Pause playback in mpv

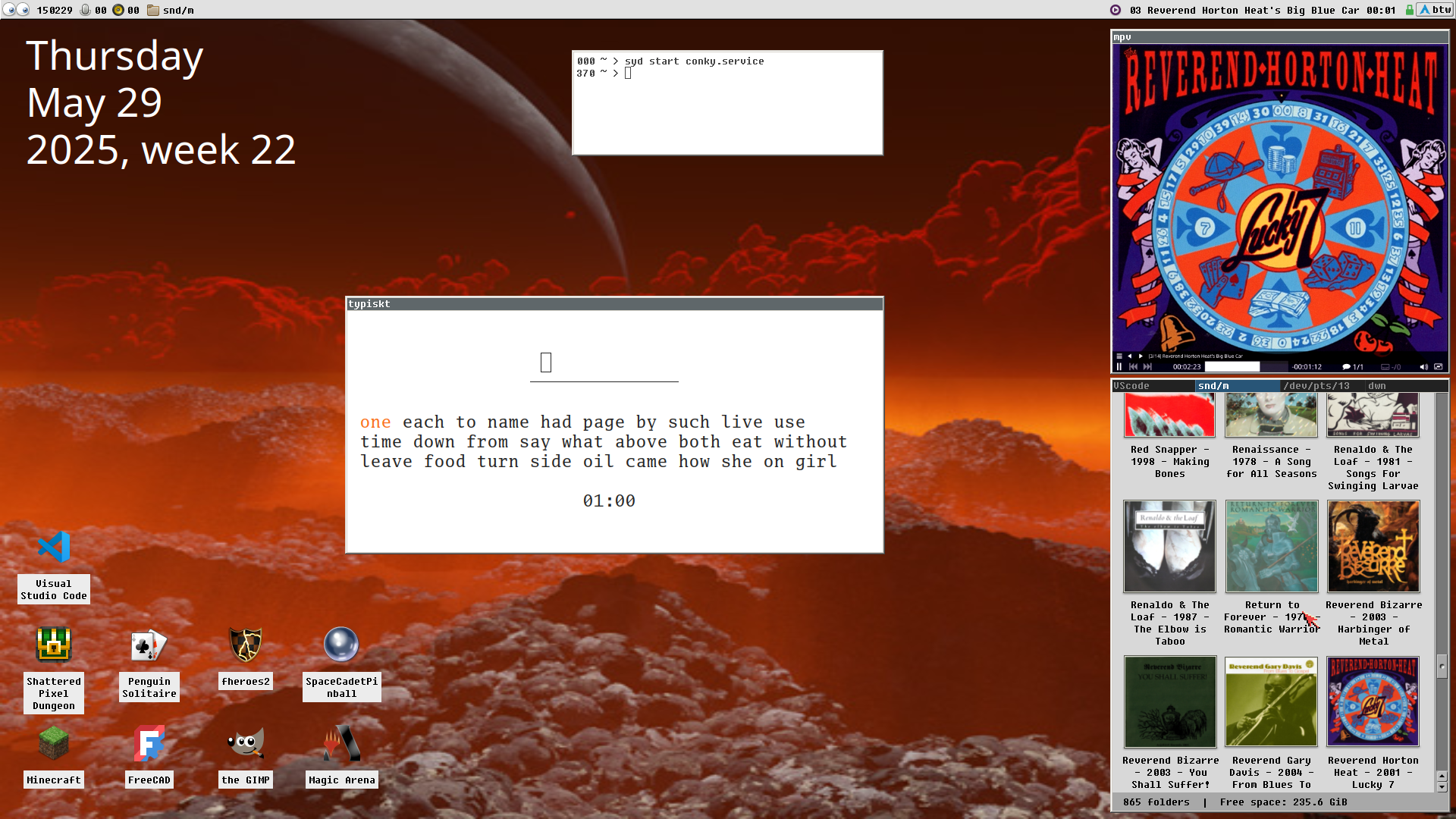pyautogui.click(x=1119, y=367)
